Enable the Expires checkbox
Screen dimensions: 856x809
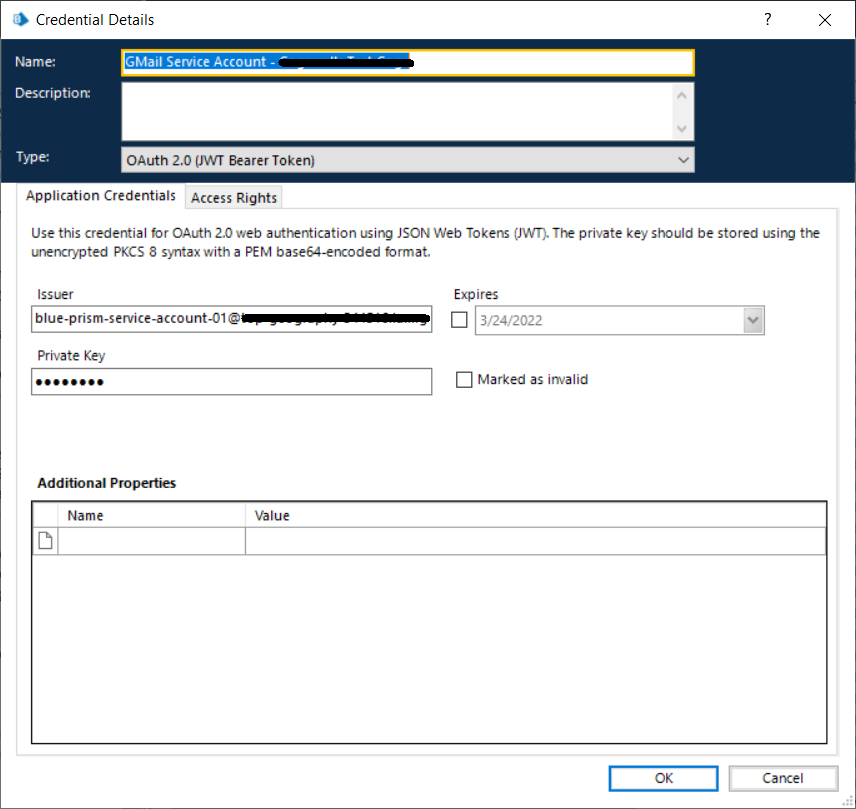460,320
